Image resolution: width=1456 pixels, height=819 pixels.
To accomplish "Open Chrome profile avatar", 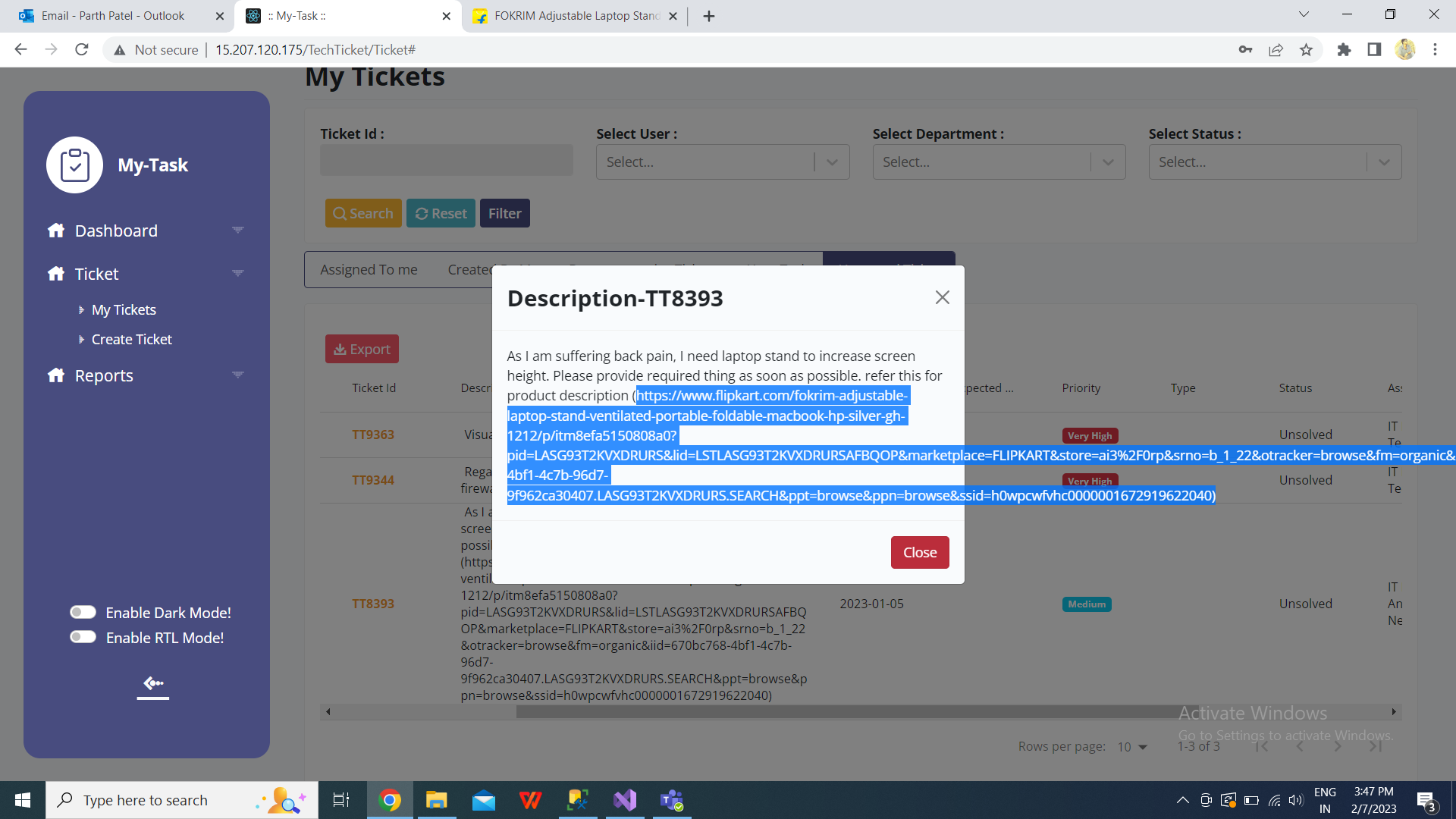I will point(1405,49).
